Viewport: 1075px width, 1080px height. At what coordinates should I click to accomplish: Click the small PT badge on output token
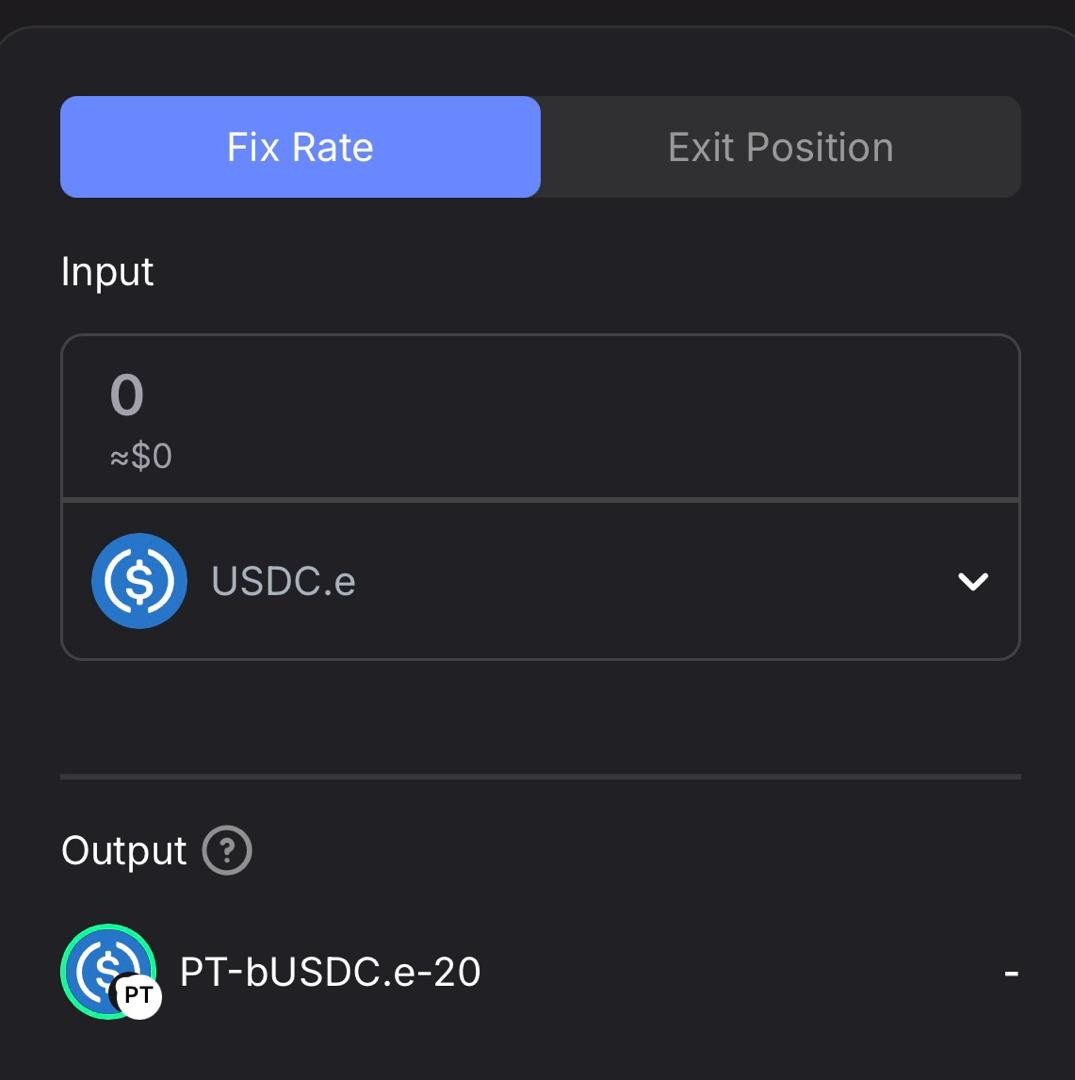(139, 995)
